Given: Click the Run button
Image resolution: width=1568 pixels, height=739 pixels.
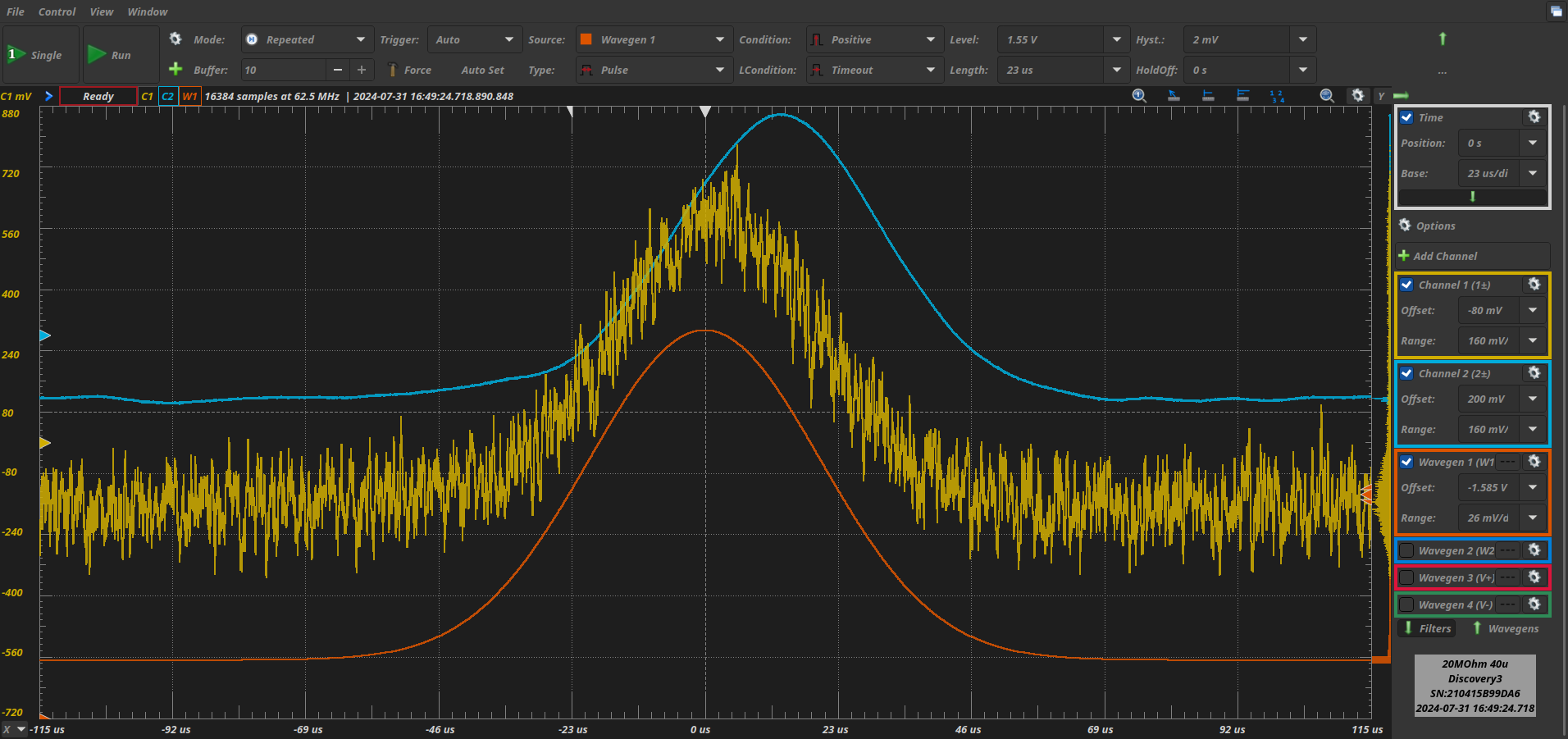Looking at the screenshot, I should (x=121, y=54).
